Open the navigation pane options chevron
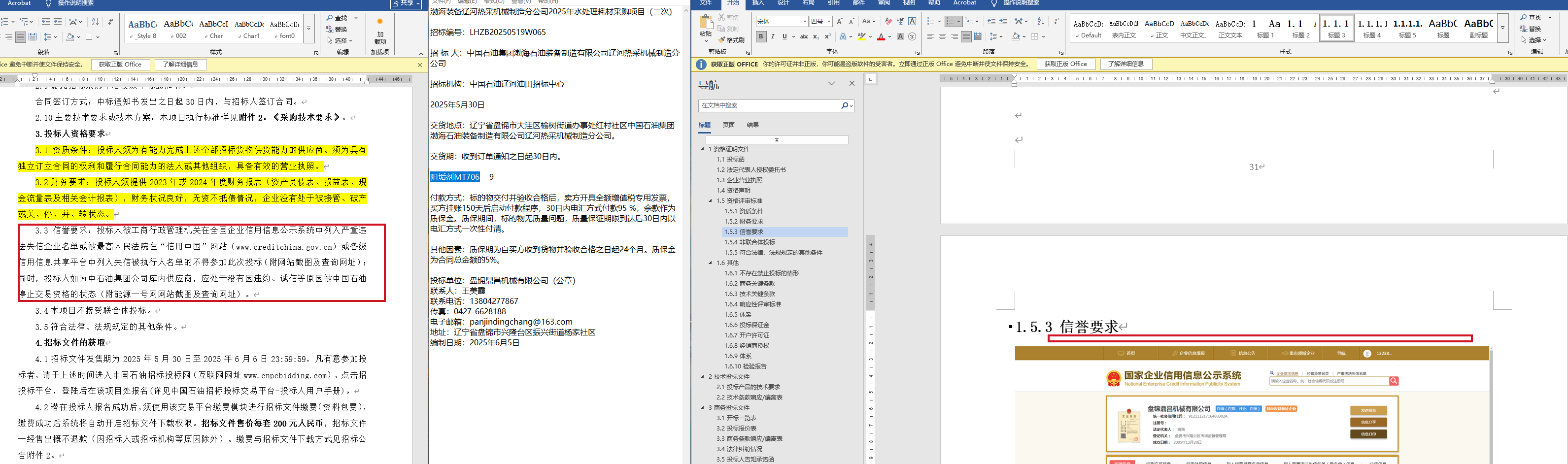The height and width of the screenshot is (464, 1568). [x=831, y=84]
